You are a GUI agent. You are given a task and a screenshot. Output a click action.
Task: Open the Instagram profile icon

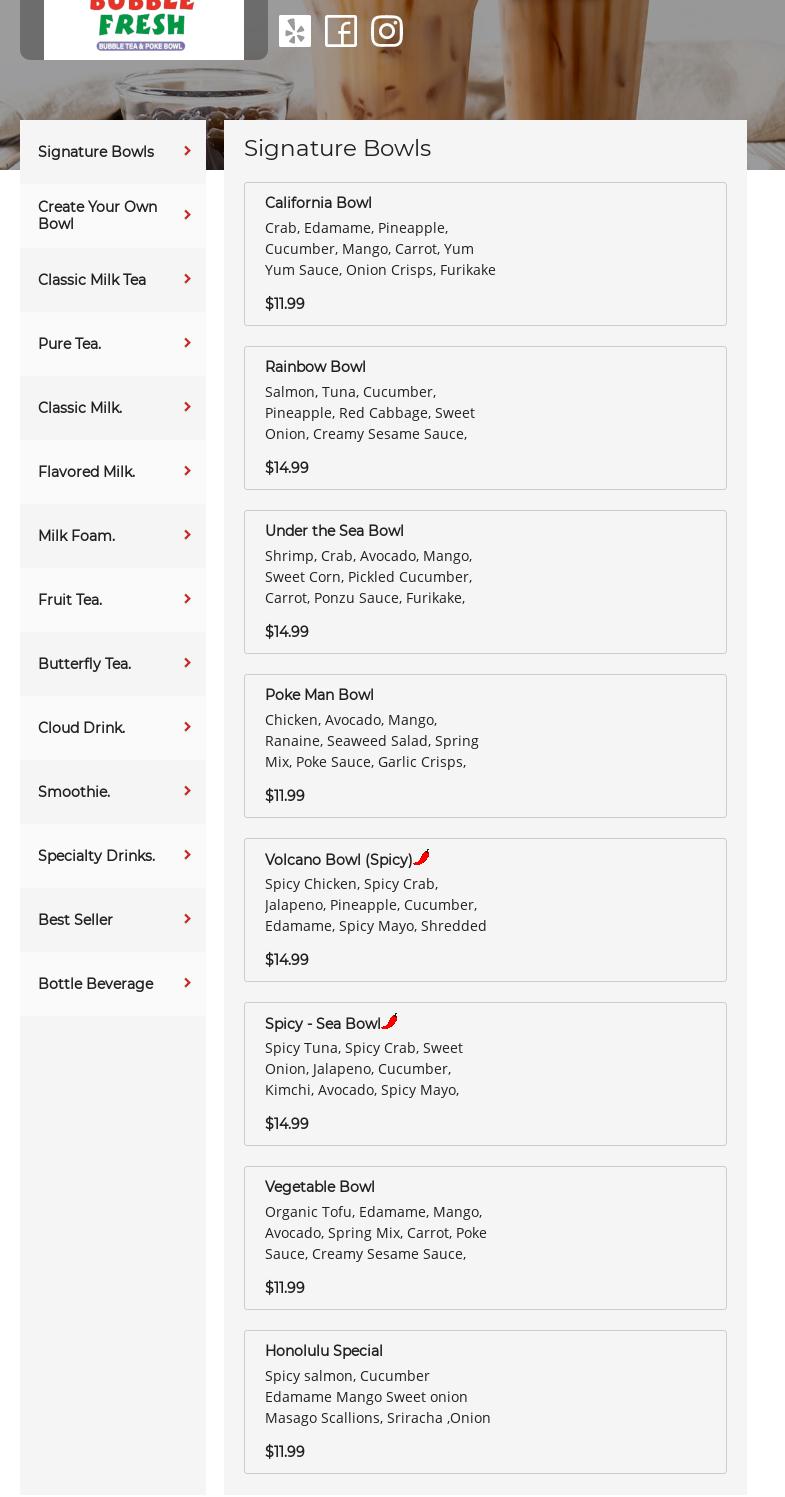pyautogui.click(x=387, y=31)
